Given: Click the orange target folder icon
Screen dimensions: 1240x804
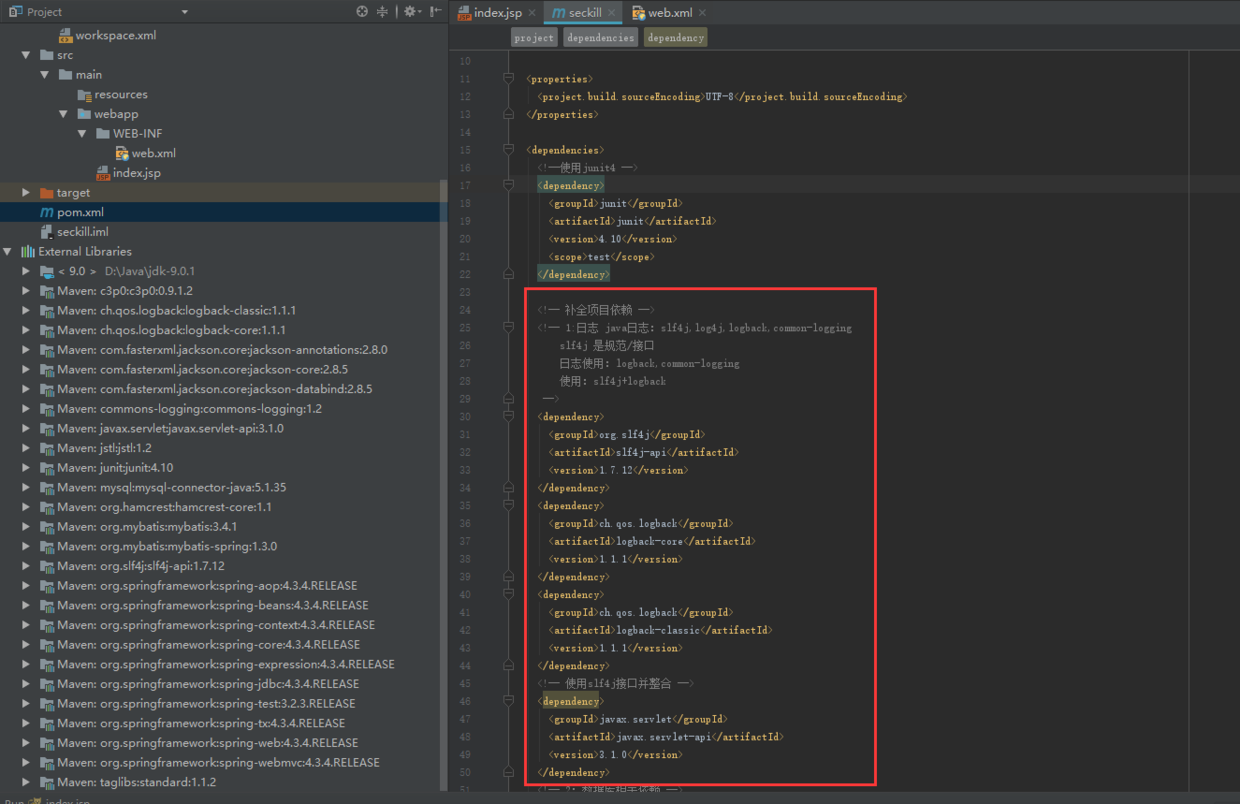Looking at the screenshot, I should [x=46, y=193].
